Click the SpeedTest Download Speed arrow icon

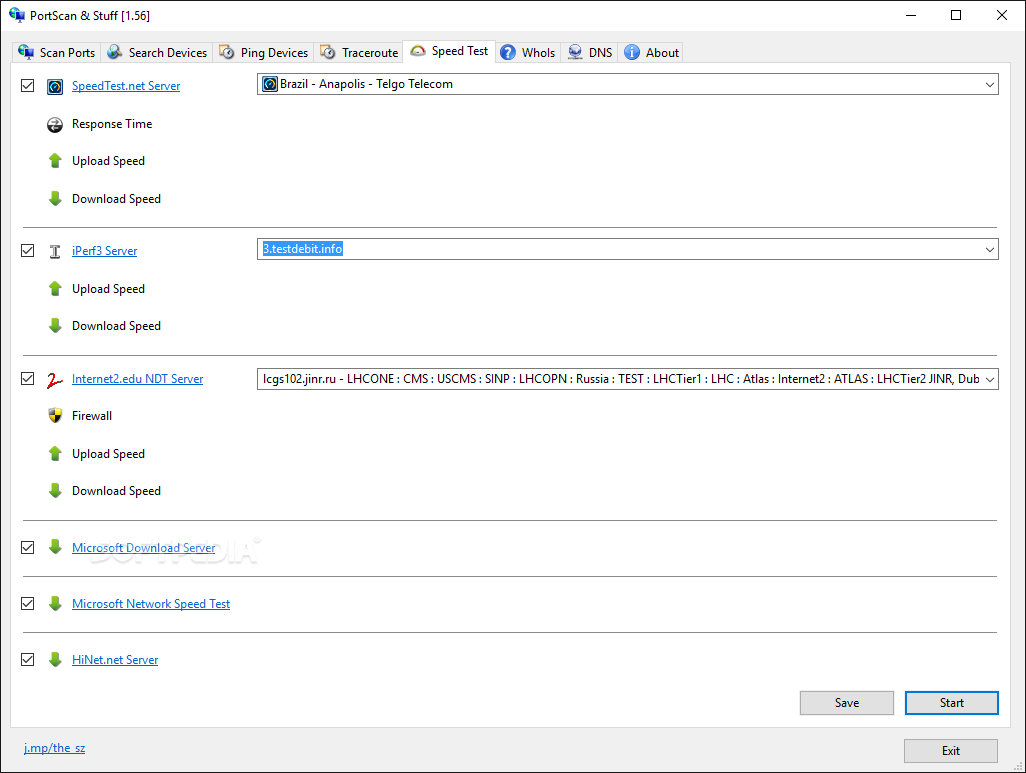click(55, 198)
